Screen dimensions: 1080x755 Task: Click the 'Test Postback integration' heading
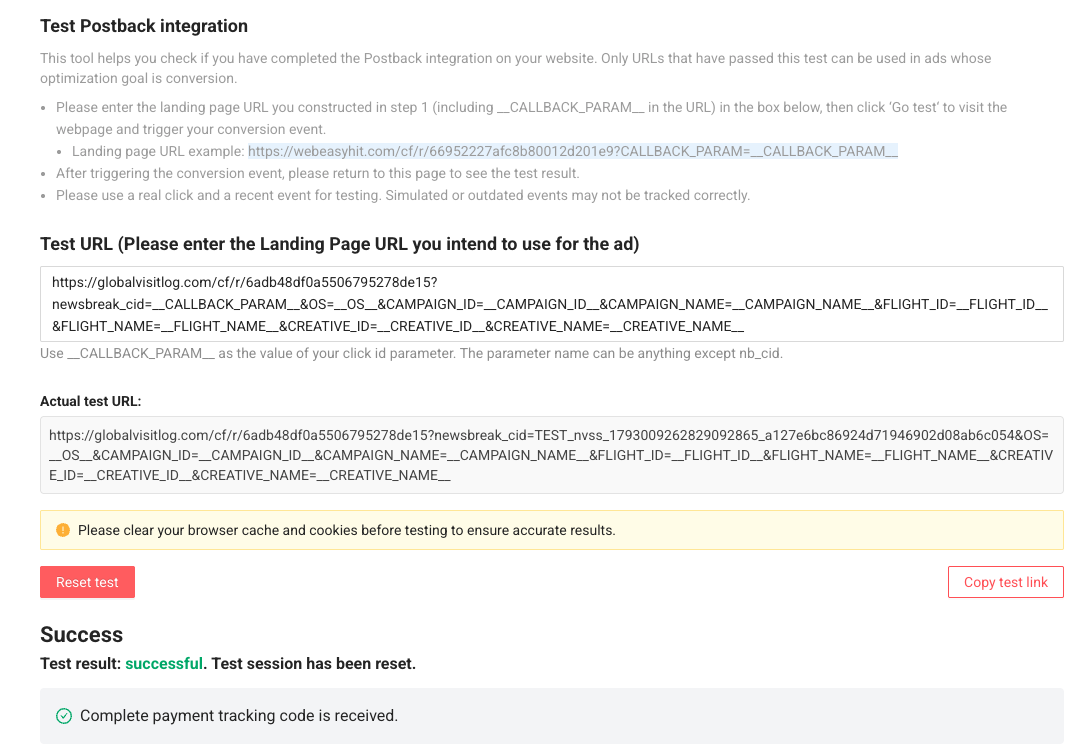[x=144, y=26]
